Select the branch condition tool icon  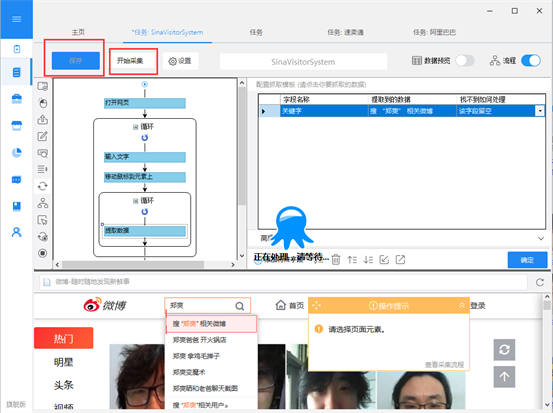click(x=43, y=203)
